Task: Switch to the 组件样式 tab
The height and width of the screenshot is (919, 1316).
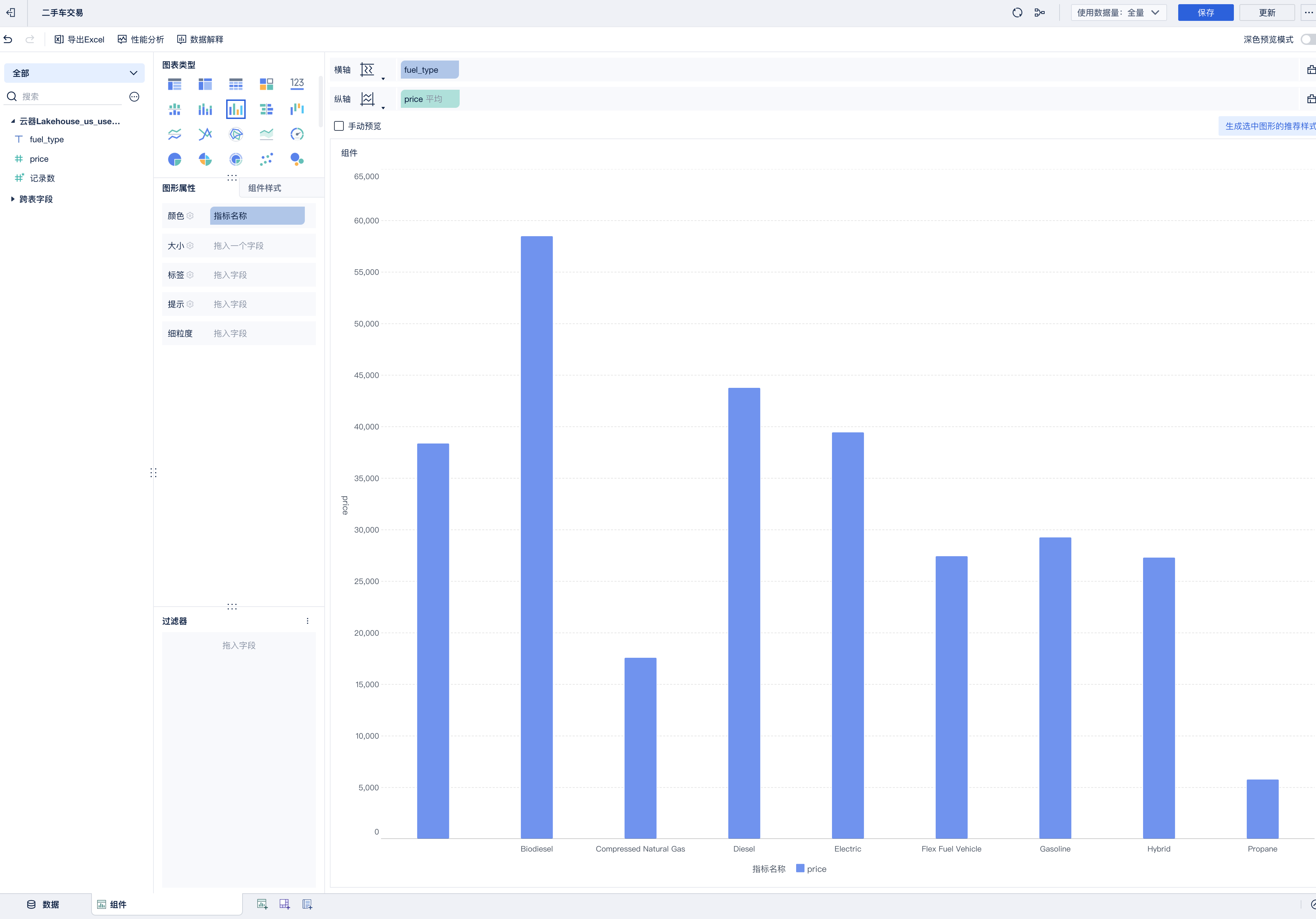Action: click(265, 188)
